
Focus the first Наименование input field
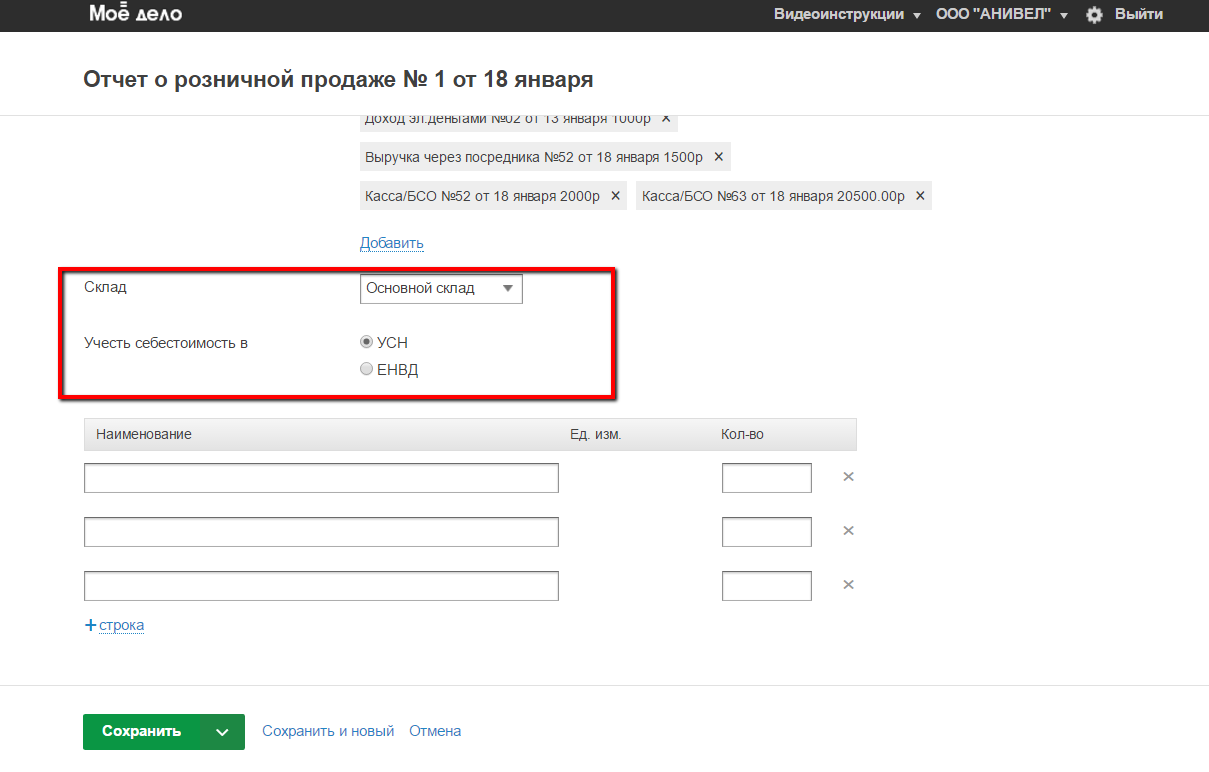321,478
